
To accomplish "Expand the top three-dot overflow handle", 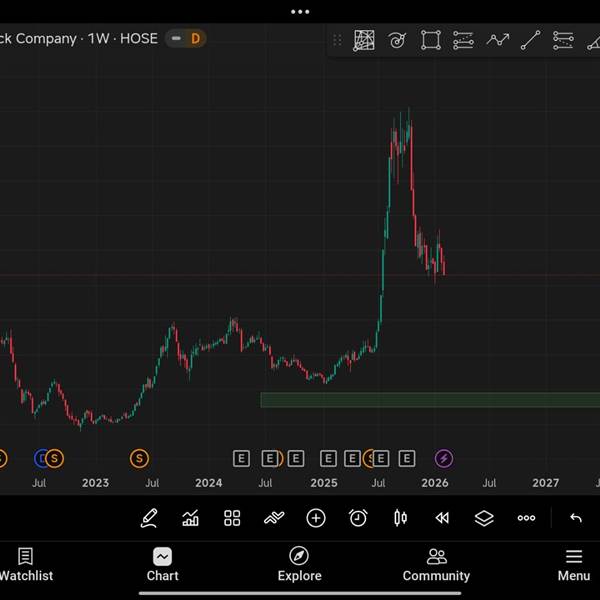I will tap(300, 12).
